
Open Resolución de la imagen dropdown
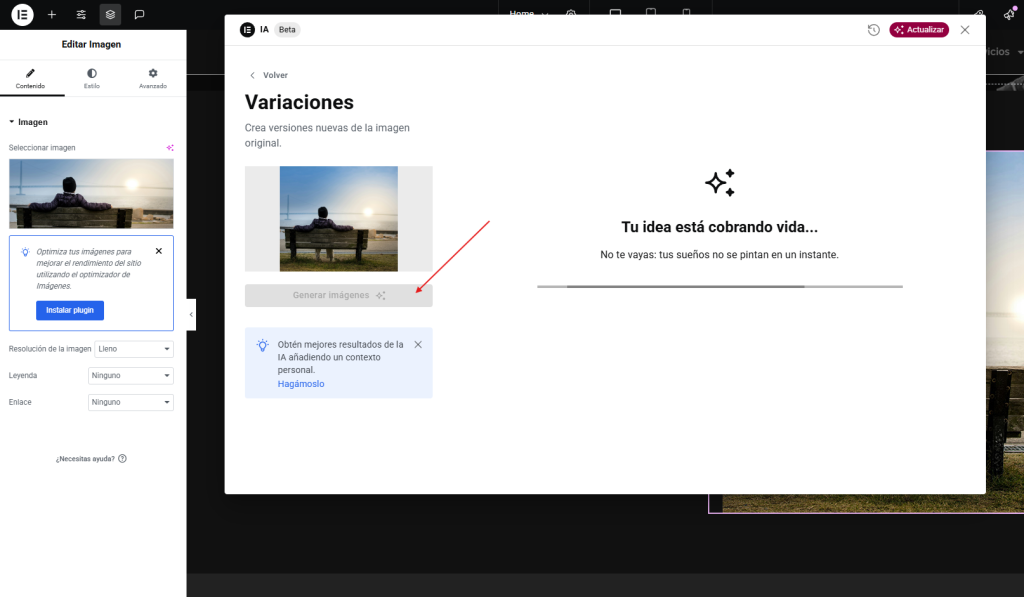click(x=134, y=349)
